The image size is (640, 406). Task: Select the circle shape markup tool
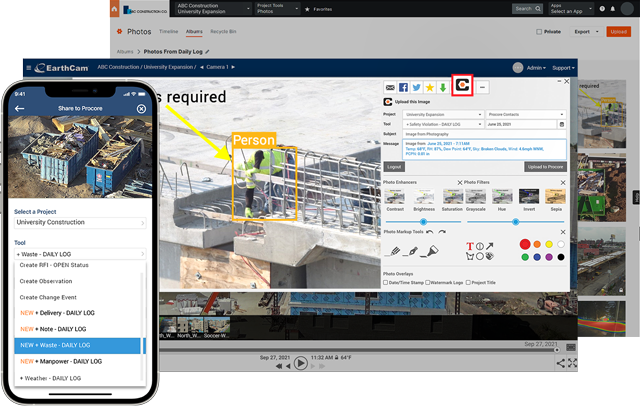click(x=480, y=256)
